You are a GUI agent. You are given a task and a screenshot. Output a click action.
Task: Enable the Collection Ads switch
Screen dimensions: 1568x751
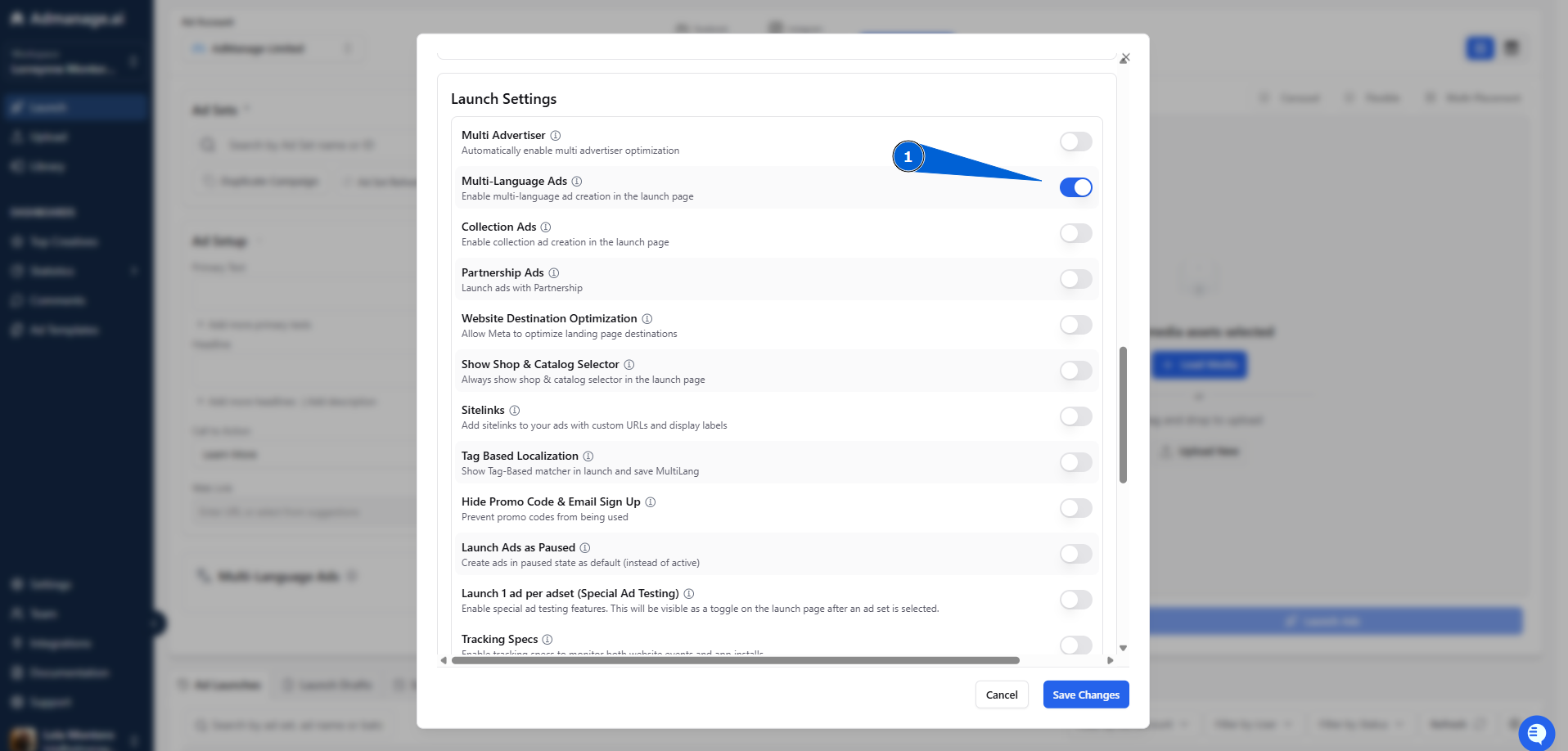pos(1076,233)
